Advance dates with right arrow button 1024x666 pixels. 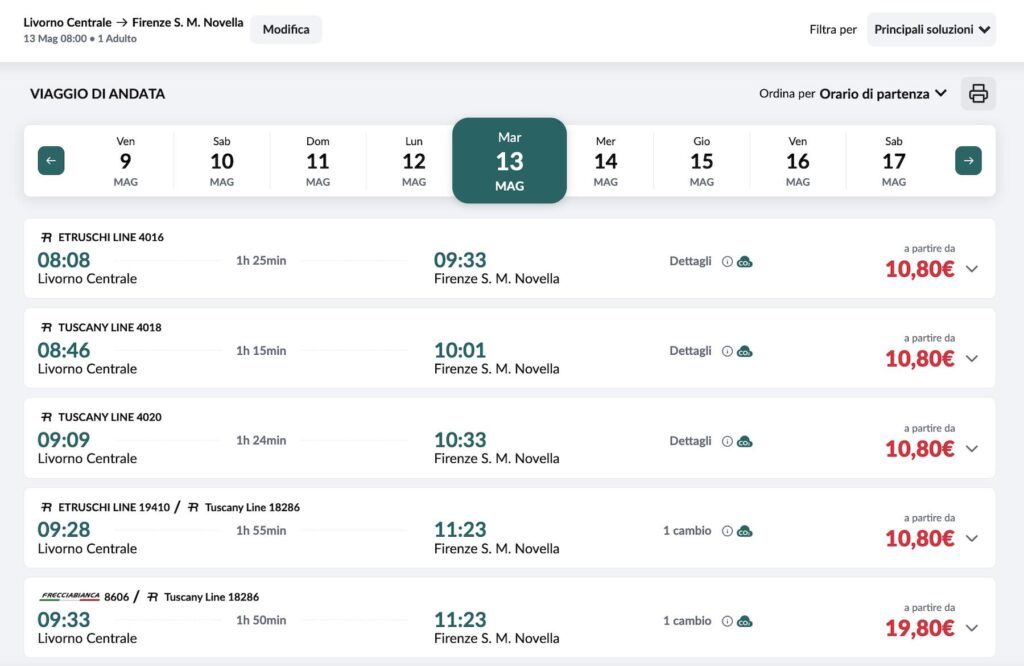(x=968, y=161)
